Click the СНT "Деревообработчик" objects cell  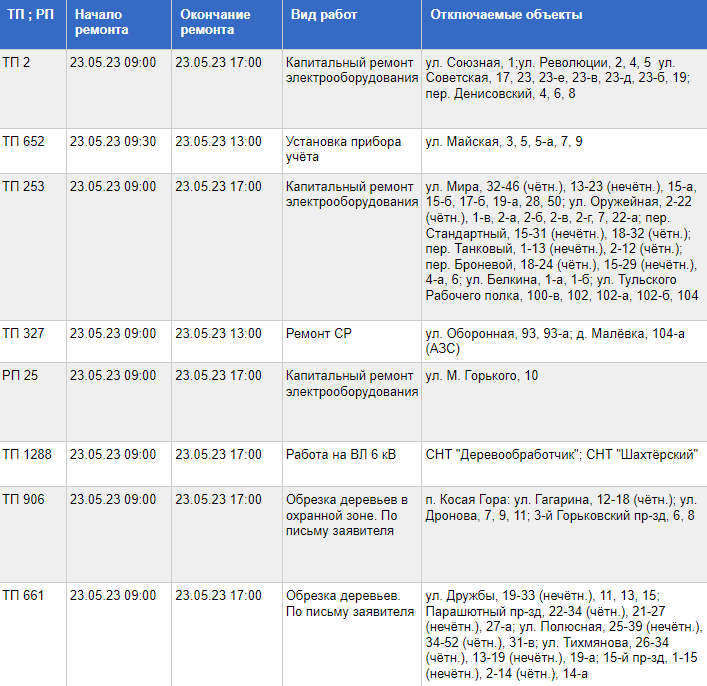(561, 454)
